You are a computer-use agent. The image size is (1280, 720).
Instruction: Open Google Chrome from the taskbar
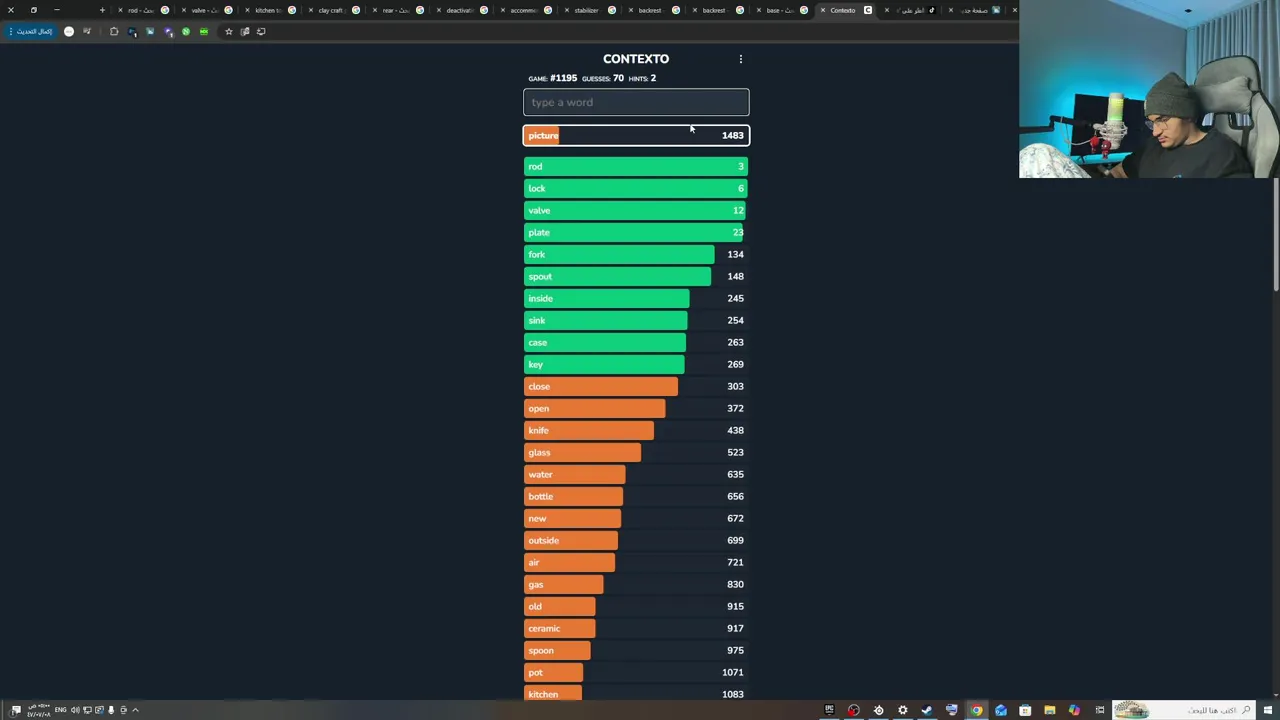(976, 710)
